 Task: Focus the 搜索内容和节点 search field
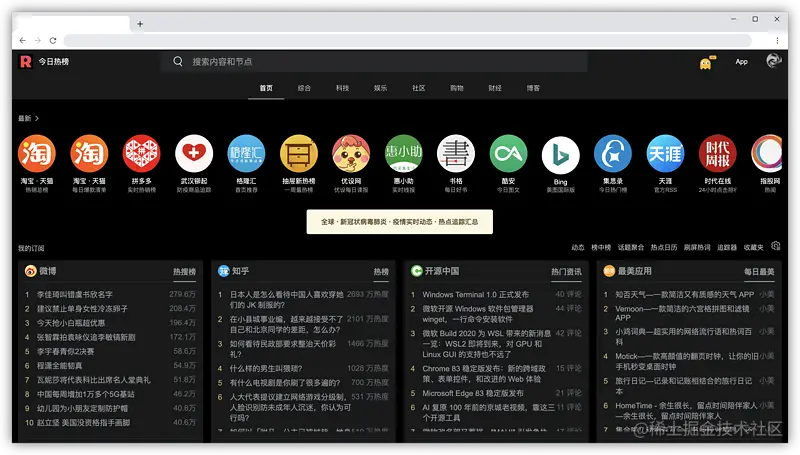pos(374,62)
